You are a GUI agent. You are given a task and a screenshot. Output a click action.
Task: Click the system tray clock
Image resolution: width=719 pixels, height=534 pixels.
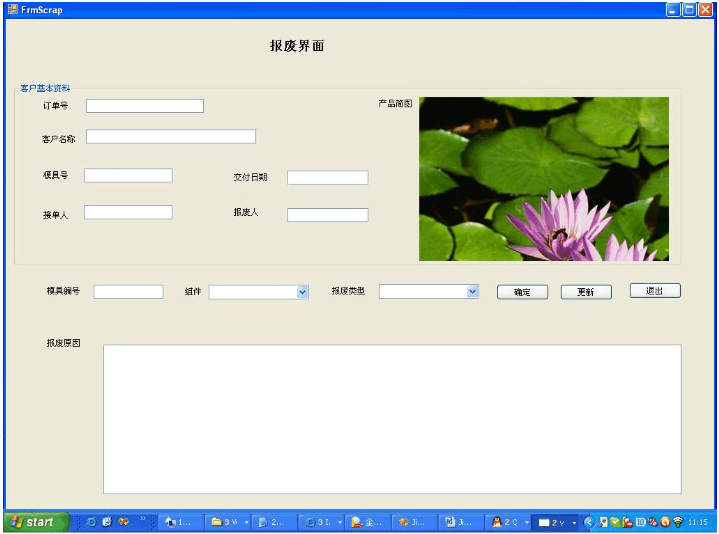698,522
